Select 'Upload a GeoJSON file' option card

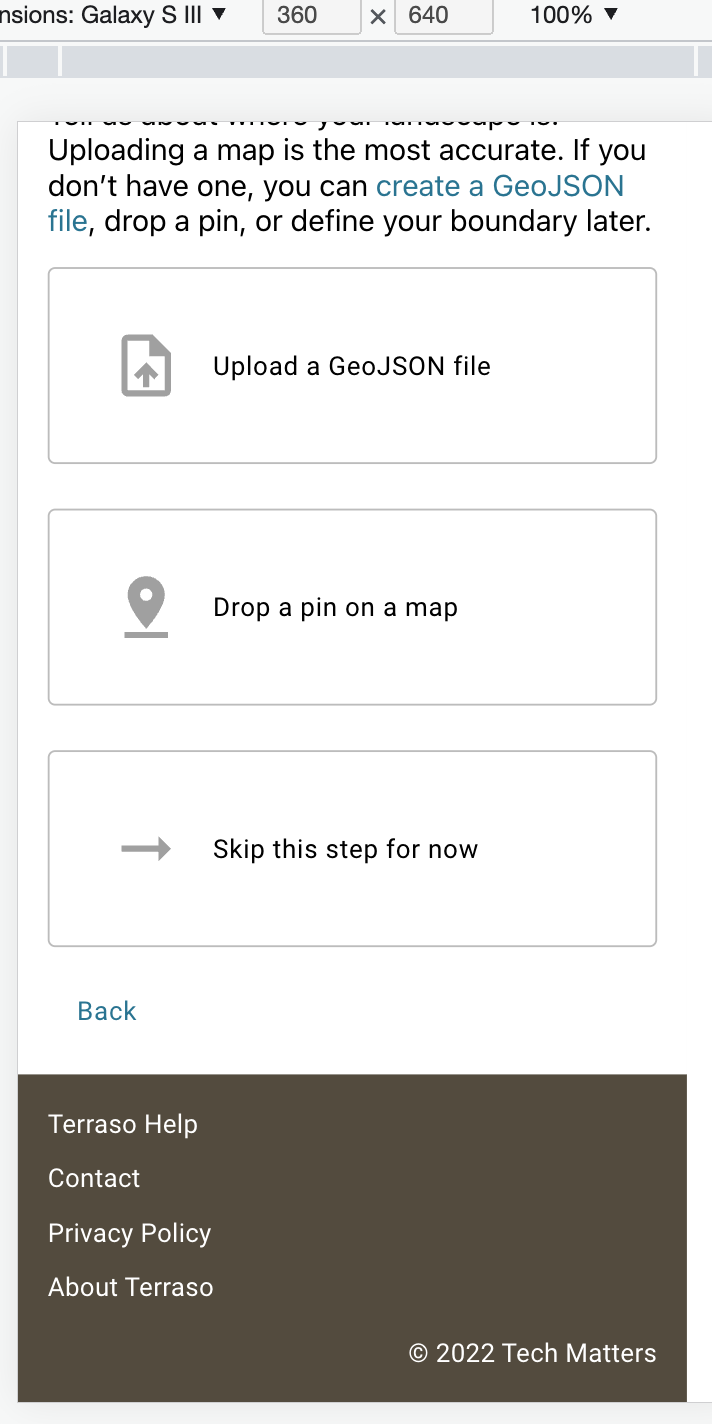[x=352, y=366]
